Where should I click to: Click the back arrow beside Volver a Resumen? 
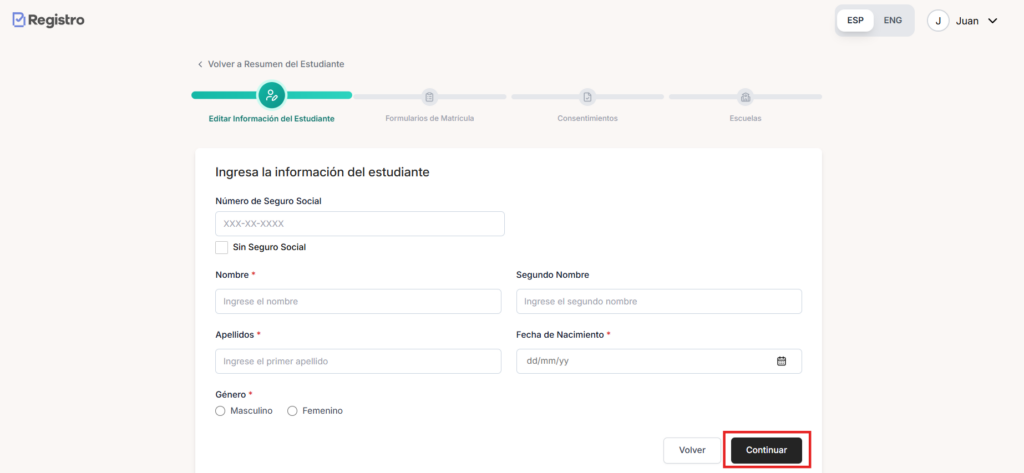pos(200,64)
